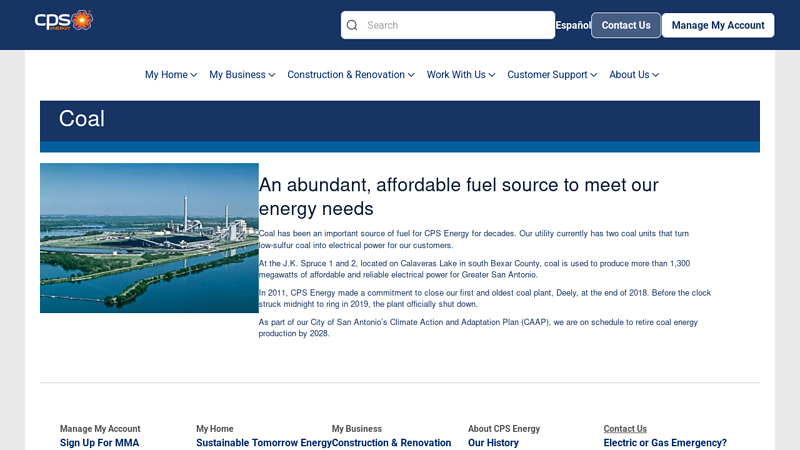Open Construction & Renovation menu
The width and height of the screenshot is (800, 450).
click(346, 74)
